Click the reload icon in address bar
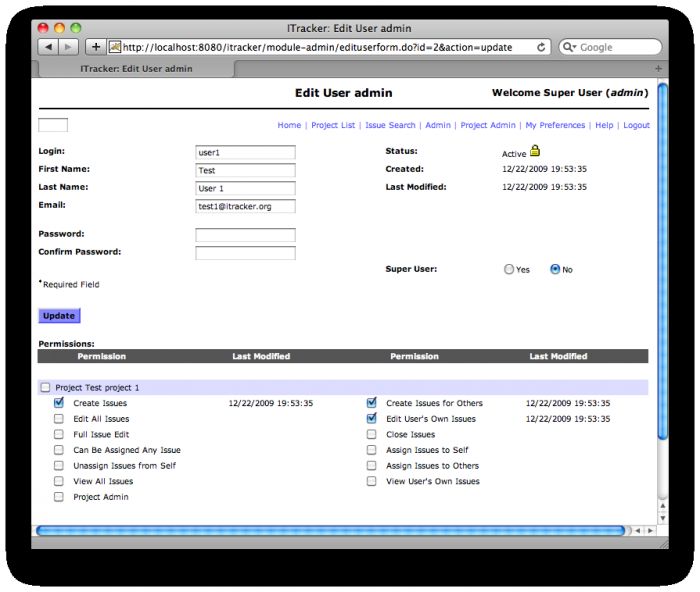Image resolution: width=700 pixels, height=592 pixels. pos(541,47)
